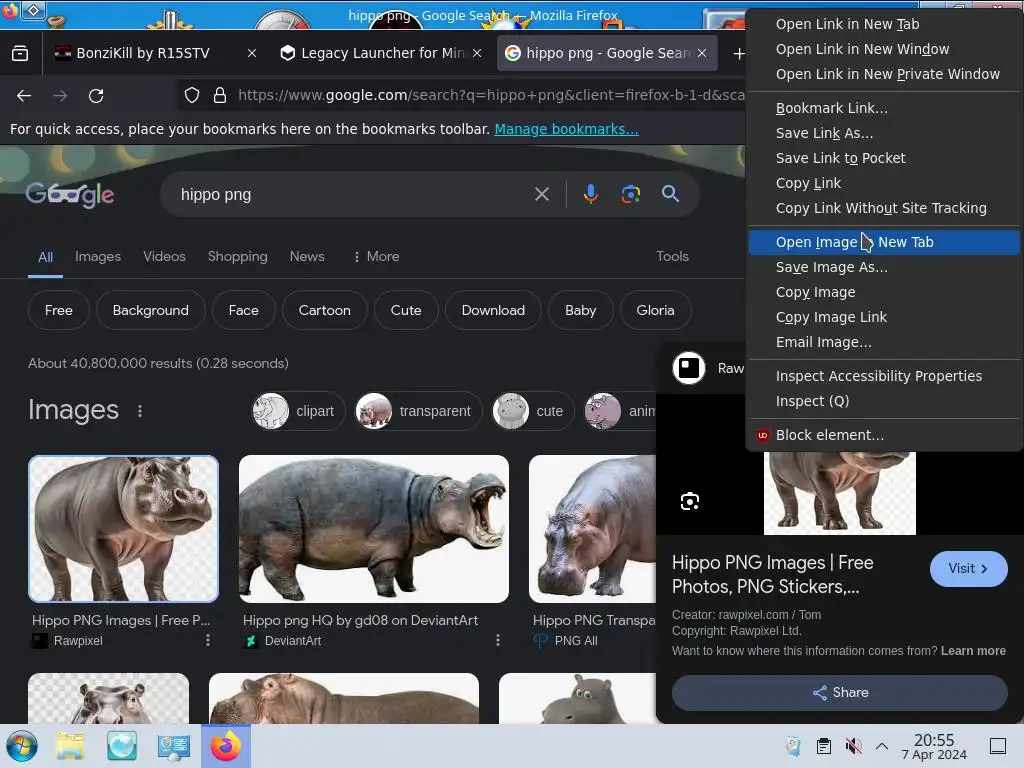Click the Manage bookmarks link
The width and height of the screenshot is (1024, 768).
(x=566, y=129)
